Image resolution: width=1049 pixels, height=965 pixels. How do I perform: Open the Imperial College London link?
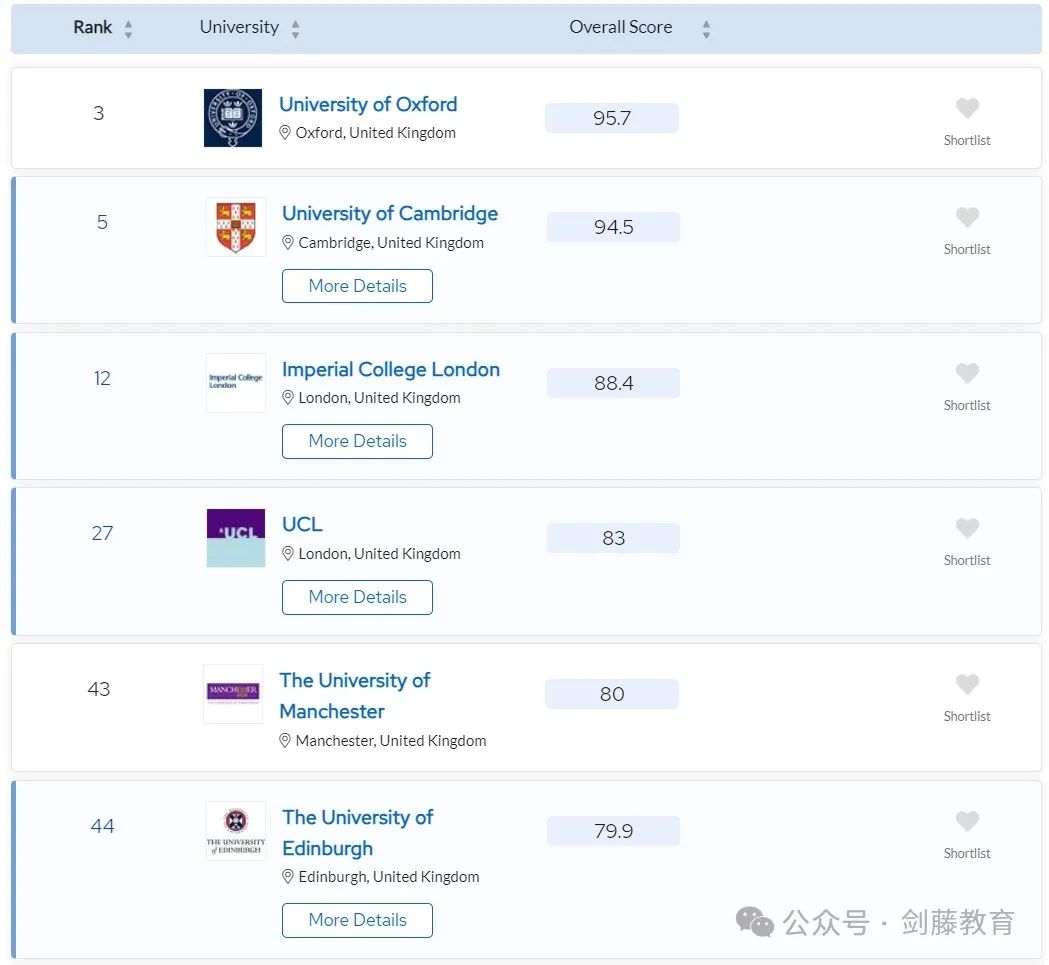(x=391, y=369)
